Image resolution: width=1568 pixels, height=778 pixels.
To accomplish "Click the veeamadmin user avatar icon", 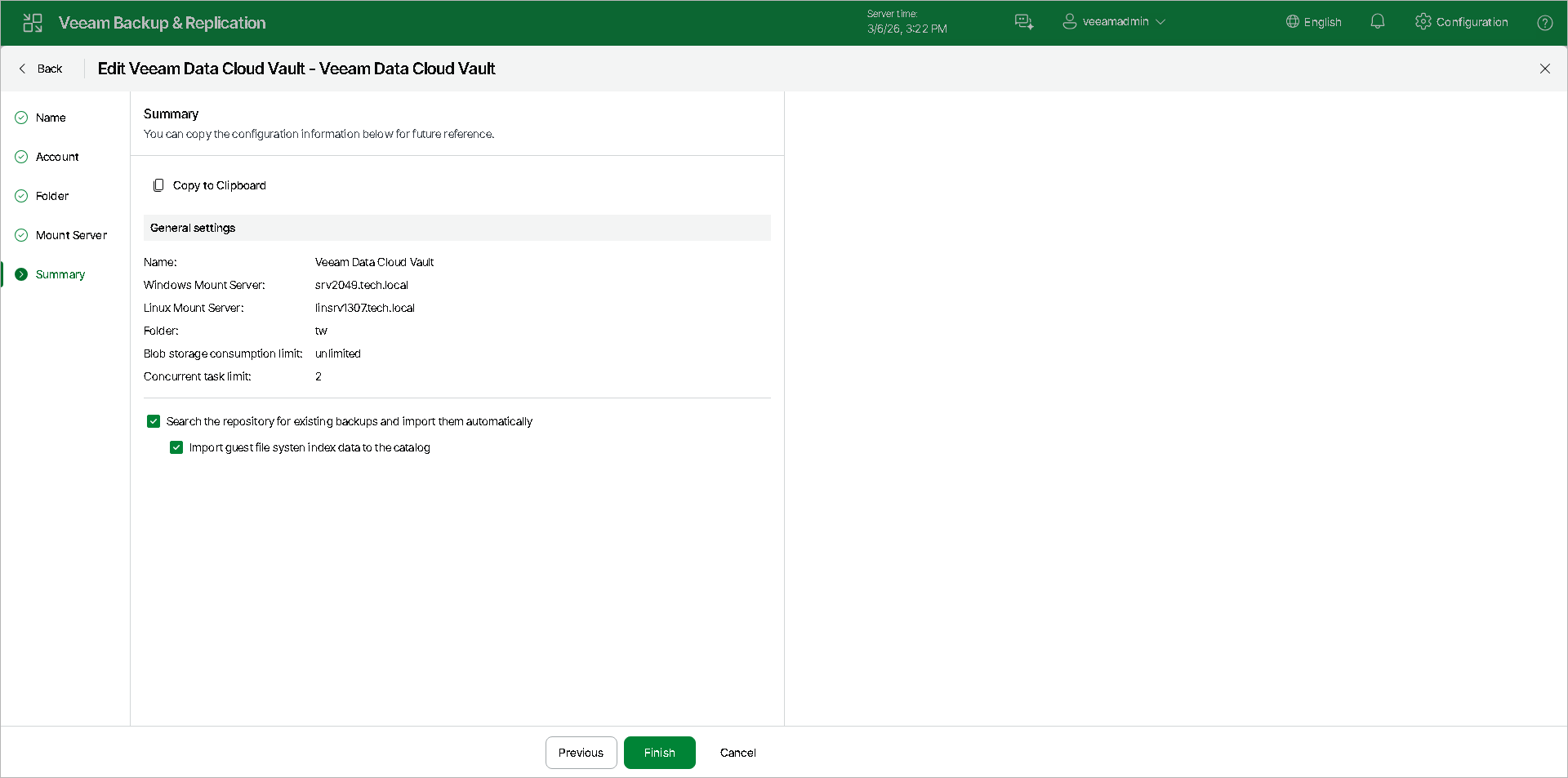I will click(1069, 22).
